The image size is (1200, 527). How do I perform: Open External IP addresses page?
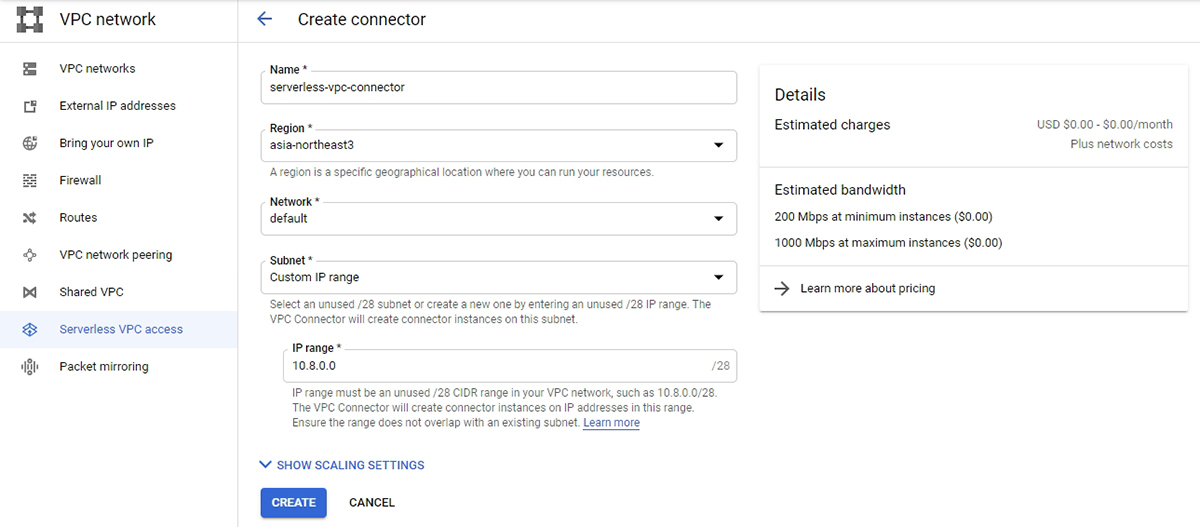pos(117,106)
